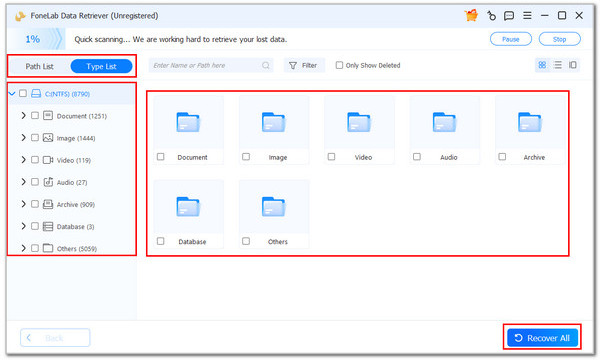Click the Video camera icon in sidebar
This screenshot has width=600, height=360.
coord(48,160)
